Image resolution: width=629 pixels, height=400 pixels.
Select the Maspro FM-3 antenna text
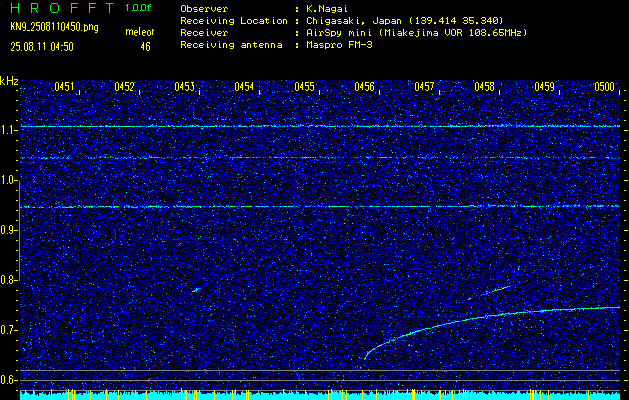point(339,45)
